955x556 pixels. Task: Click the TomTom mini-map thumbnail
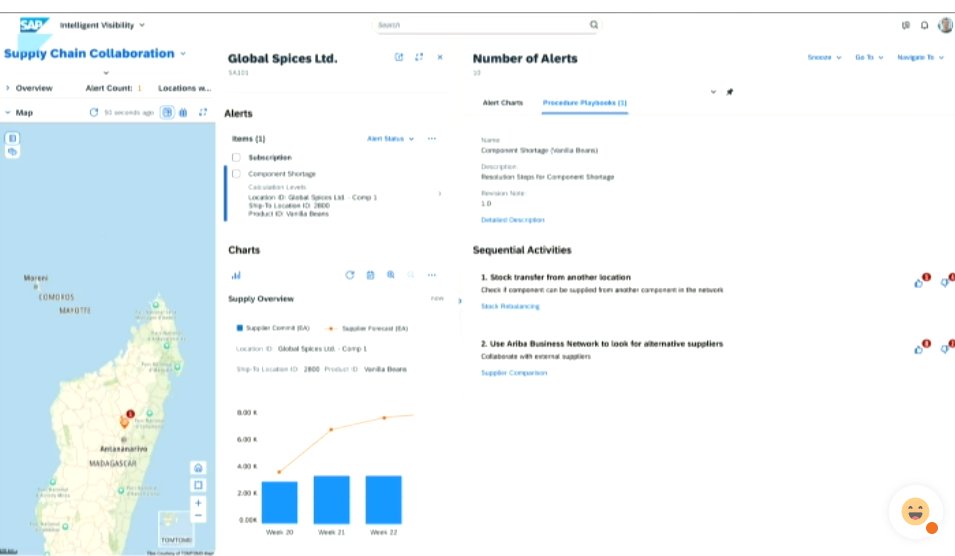tap(175, 528)
